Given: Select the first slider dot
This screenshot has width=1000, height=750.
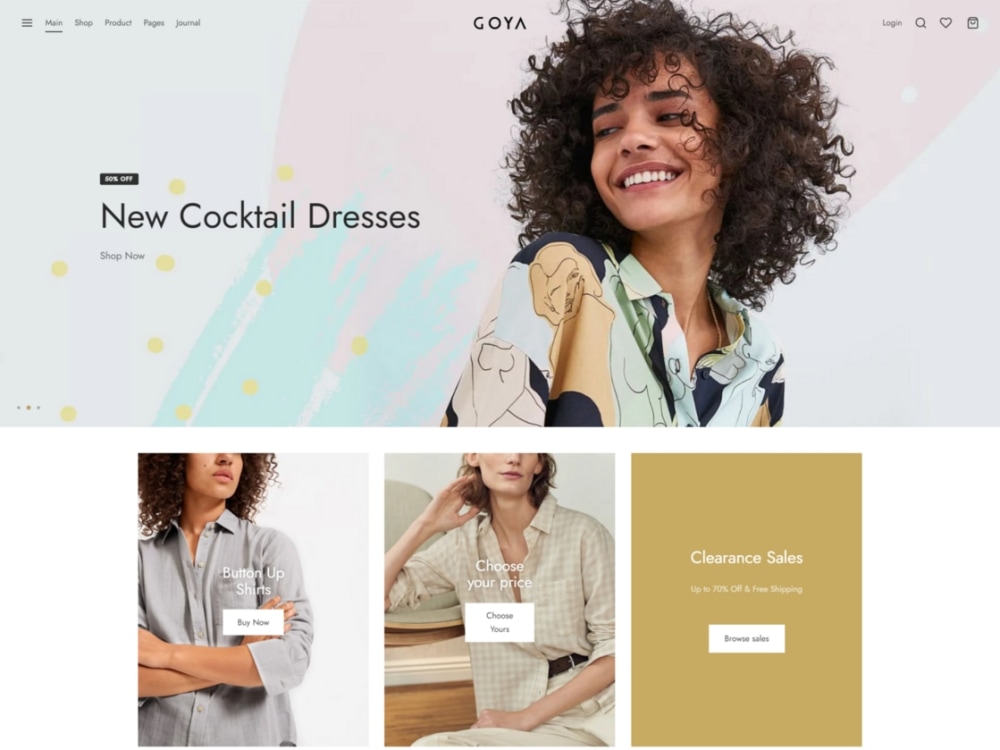Looking at the screenshot, I should [x=18, y=408].
